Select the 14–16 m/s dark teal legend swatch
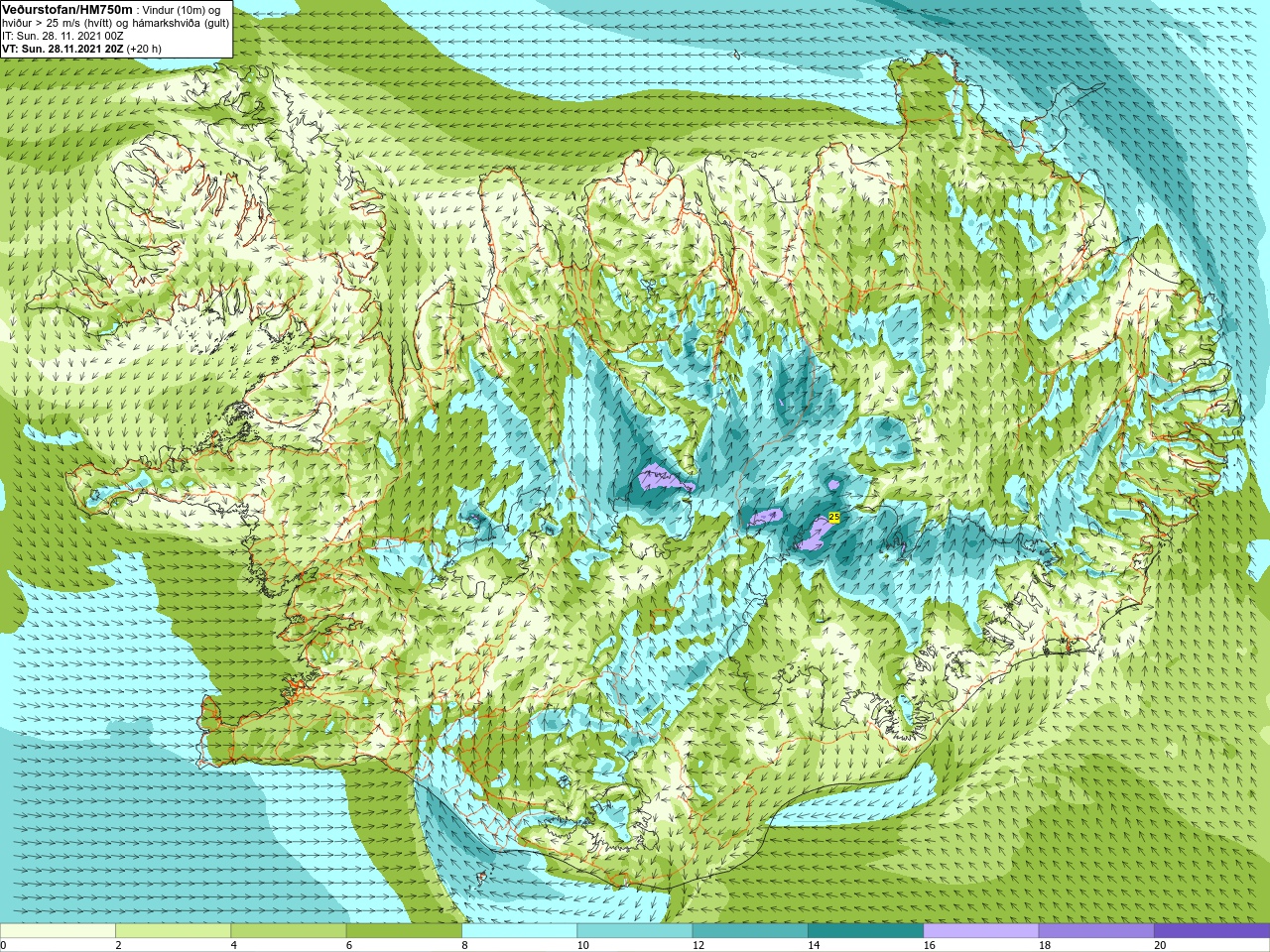The height and width of the screenshot is (952, 1270). click(865, 931)
